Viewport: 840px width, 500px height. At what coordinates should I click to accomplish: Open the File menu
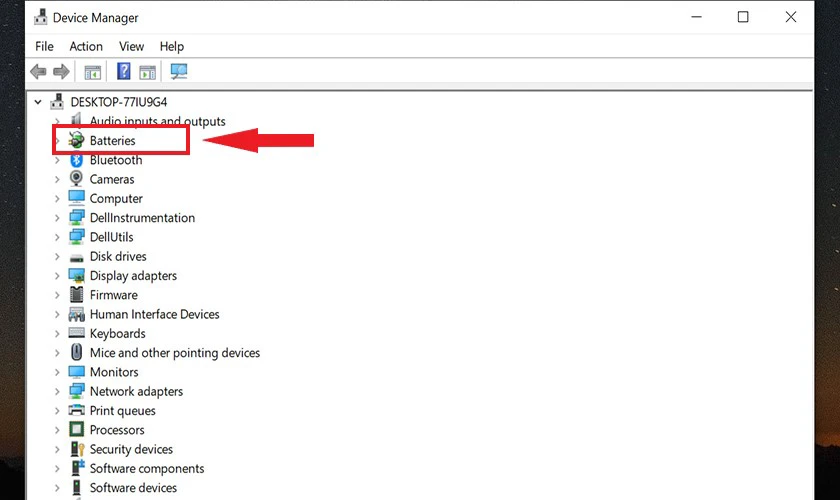pos(44,47)
